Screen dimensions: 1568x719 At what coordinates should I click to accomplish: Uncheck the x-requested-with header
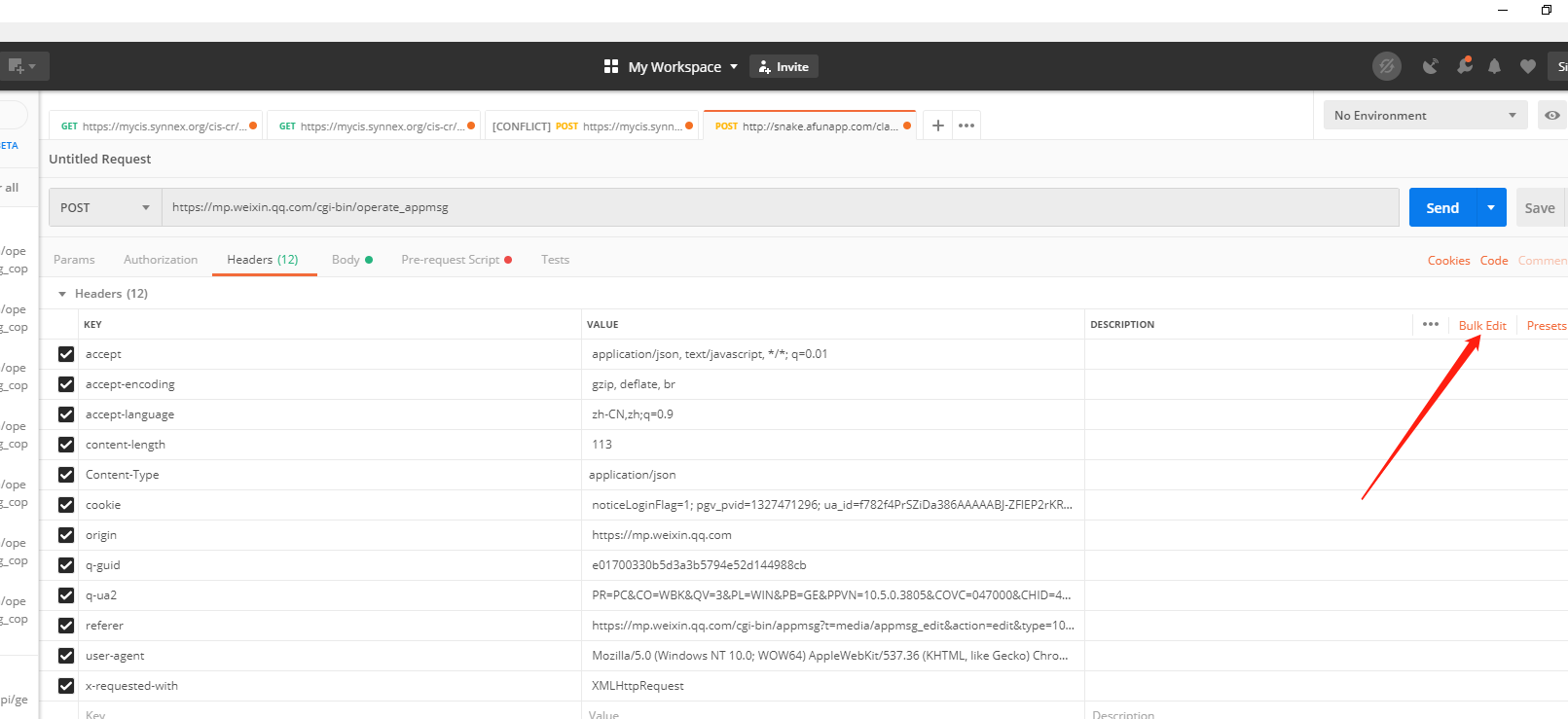(66, 686)
